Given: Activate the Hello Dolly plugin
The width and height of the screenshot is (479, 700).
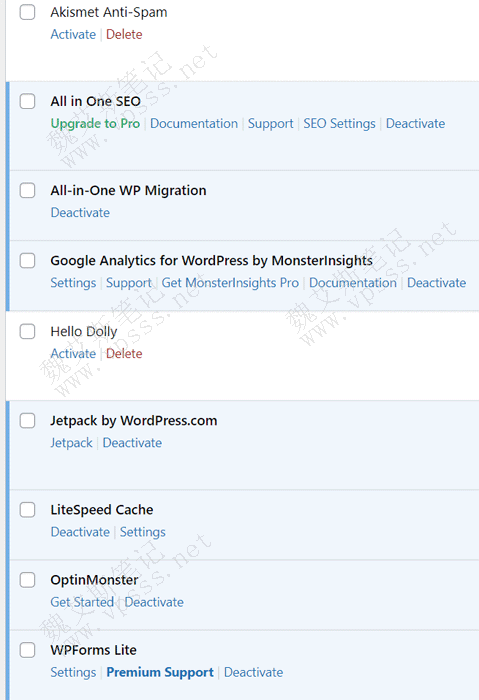Looking at the screenshot, I should click(73, 354).
